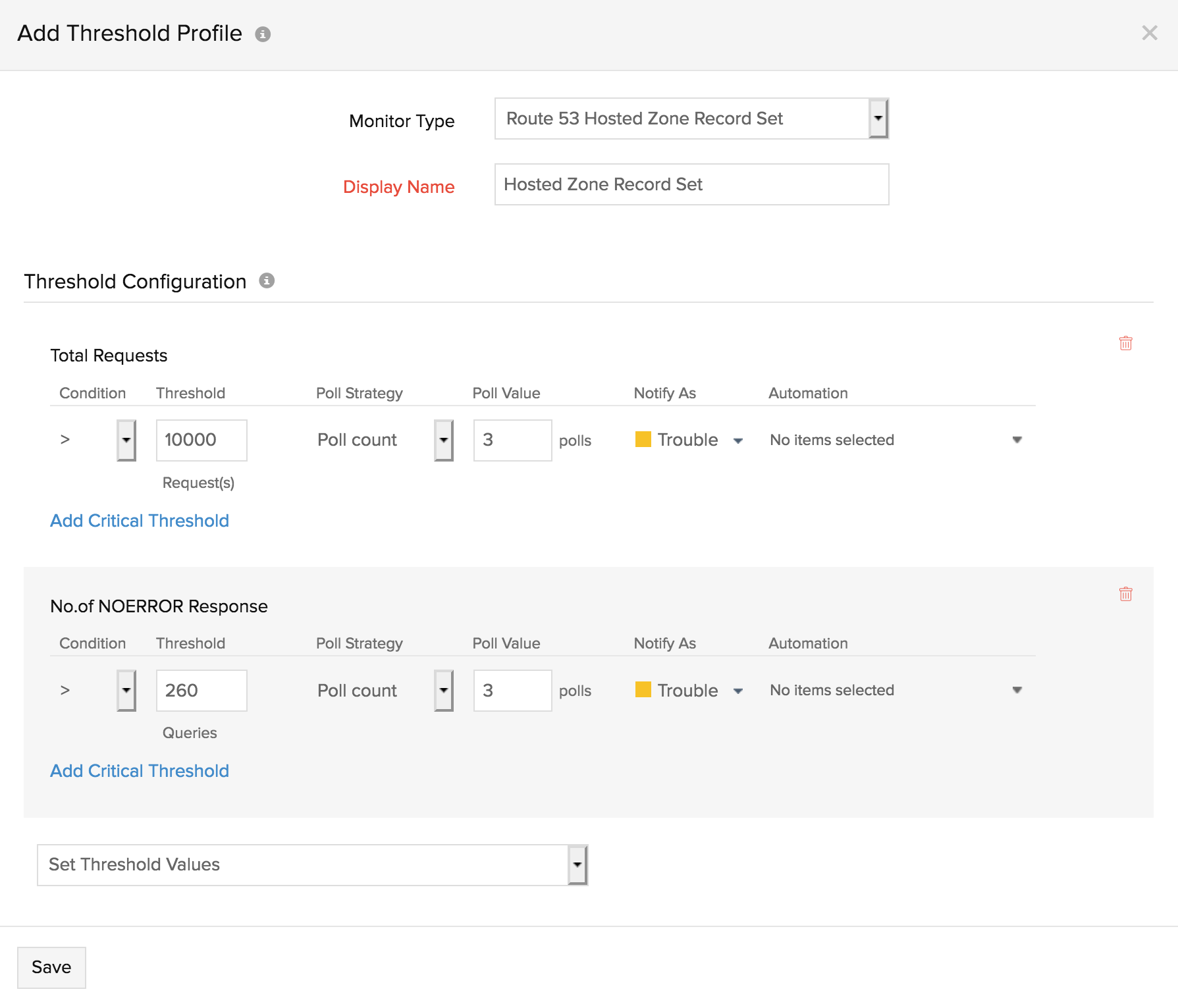Open Condition dropdown for NOERROR Response
Image resolution: width=1178 pixels, height=1008 pixels.
(x=126, y=691)
